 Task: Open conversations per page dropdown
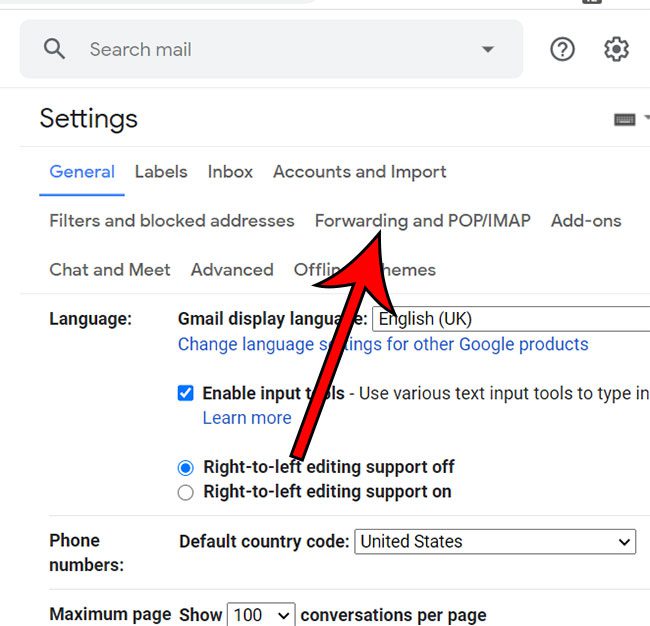[261, 614]
